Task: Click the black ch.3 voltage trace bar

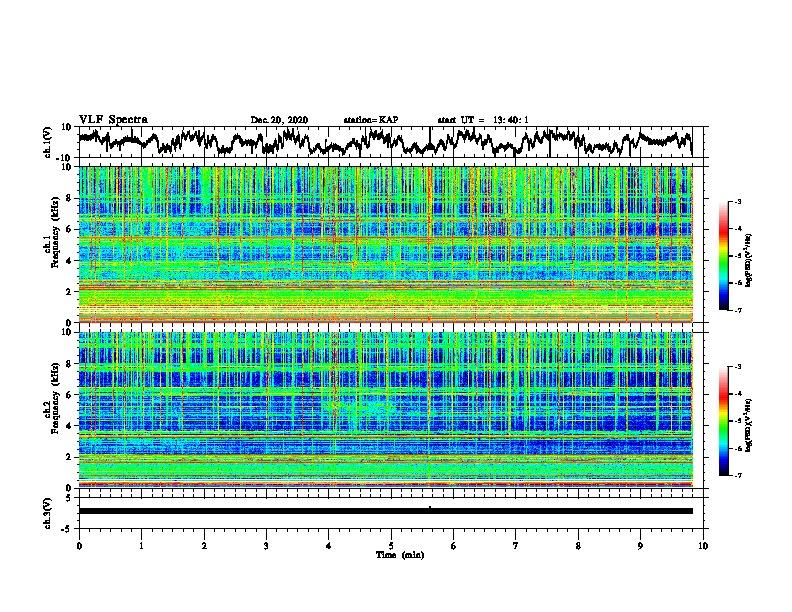Action: click(x=385, y=511)
